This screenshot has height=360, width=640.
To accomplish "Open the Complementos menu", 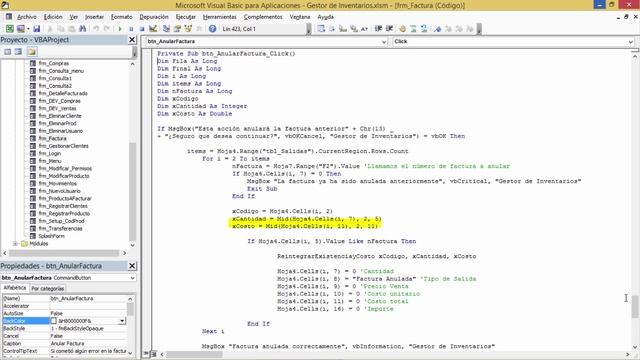I will (263, 17).
